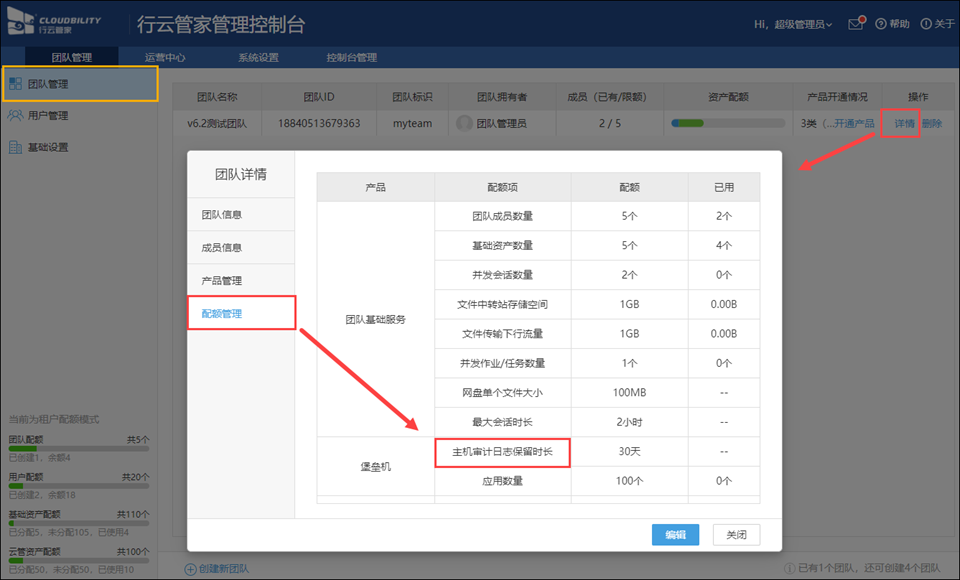
Task: Click the 删除 link in team row
Action: 931,123
